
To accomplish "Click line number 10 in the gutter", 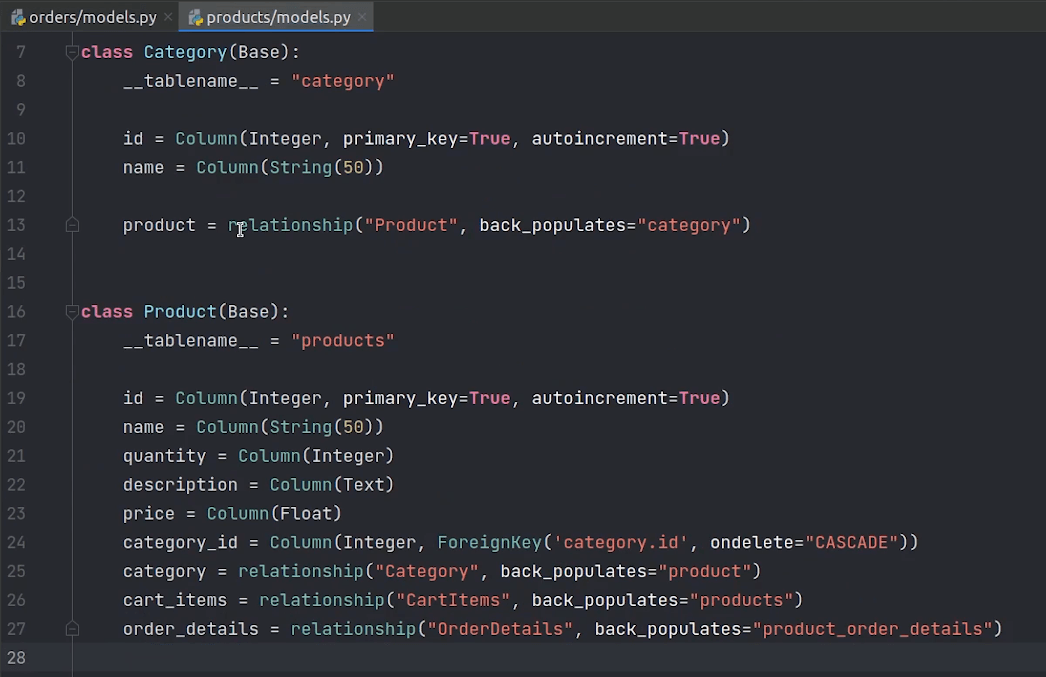I will tap(20, 139).
